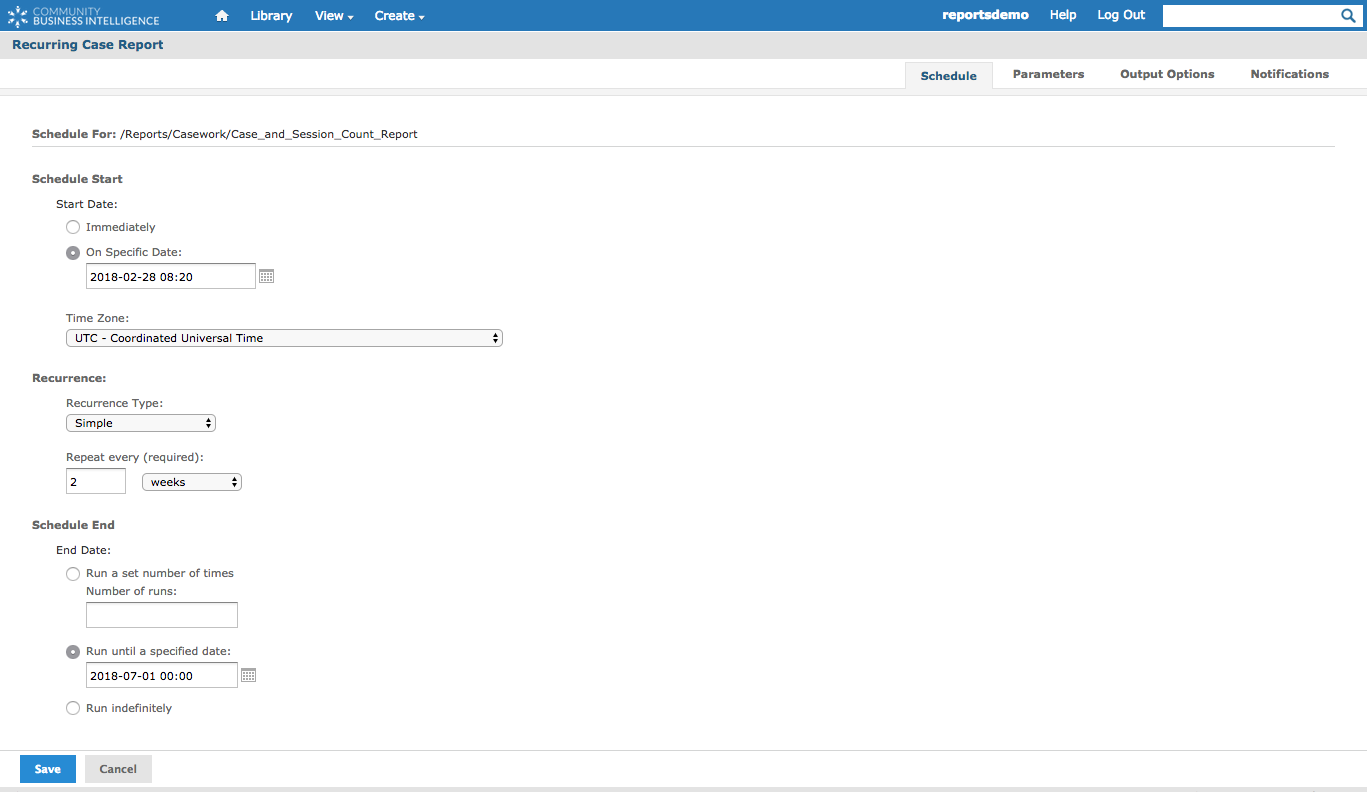Switch to the Schedule tab

click(948, 76)
